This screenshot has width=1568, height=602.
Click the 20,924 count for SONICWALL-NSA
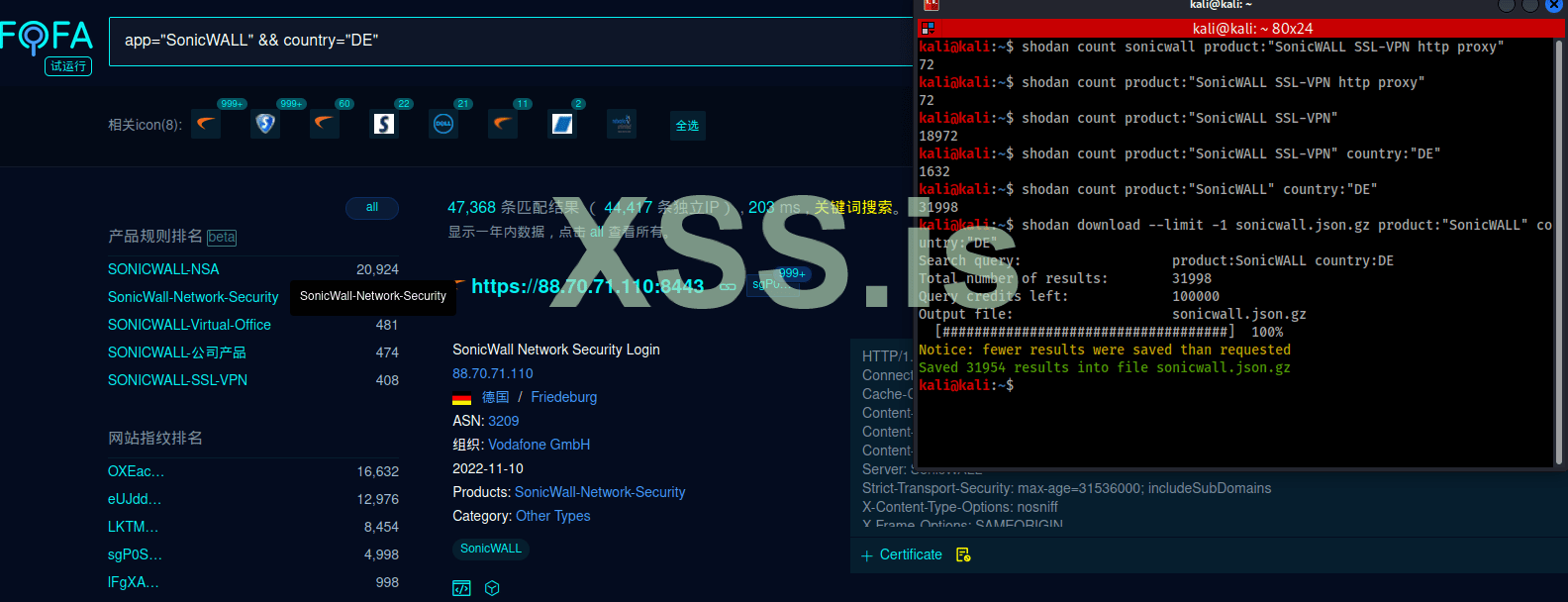coord(377,269)
